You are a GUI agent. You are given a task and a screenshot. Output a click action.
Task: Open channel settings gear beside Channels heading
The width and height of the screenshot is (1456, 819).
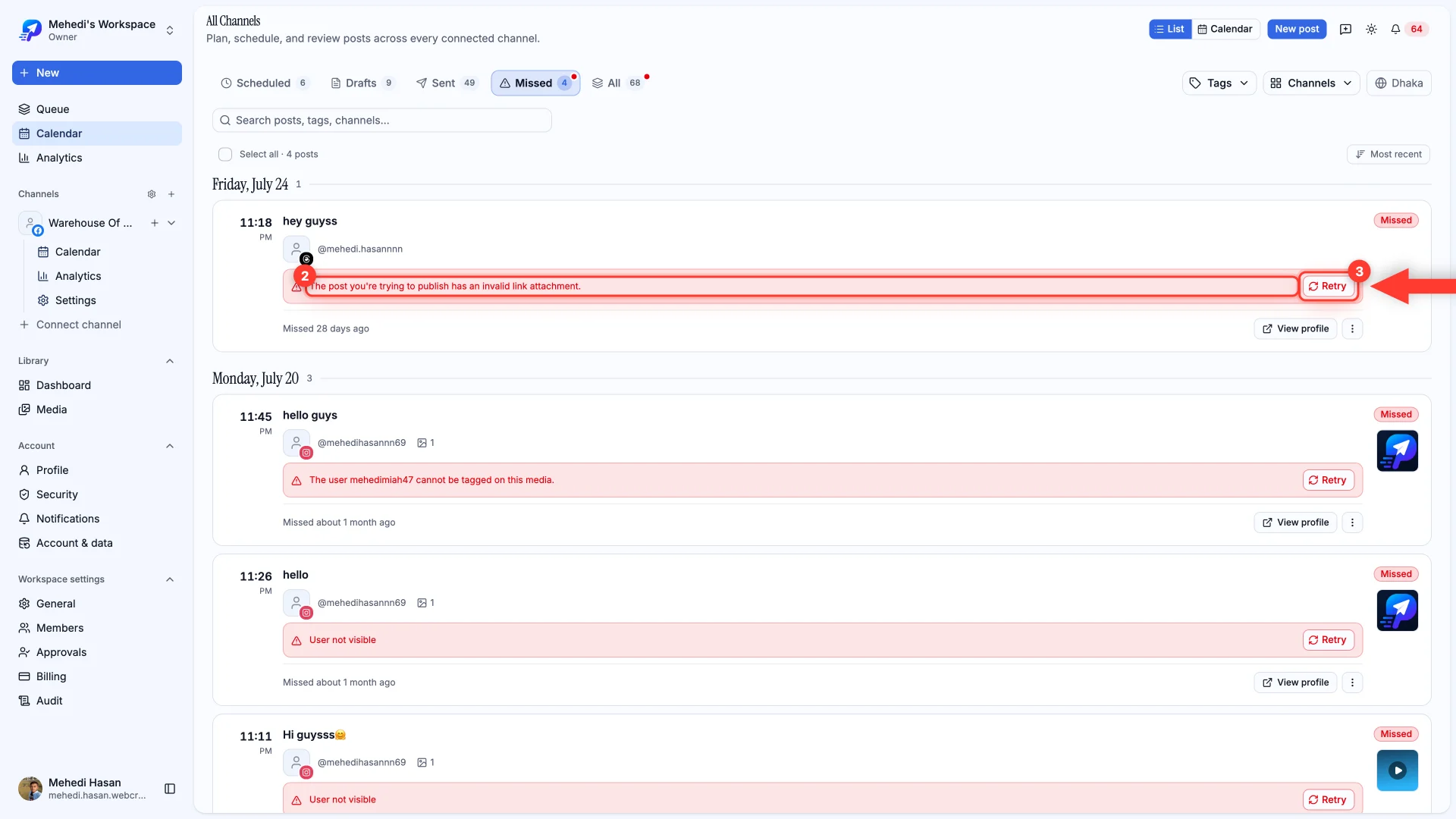coord(152,194)
